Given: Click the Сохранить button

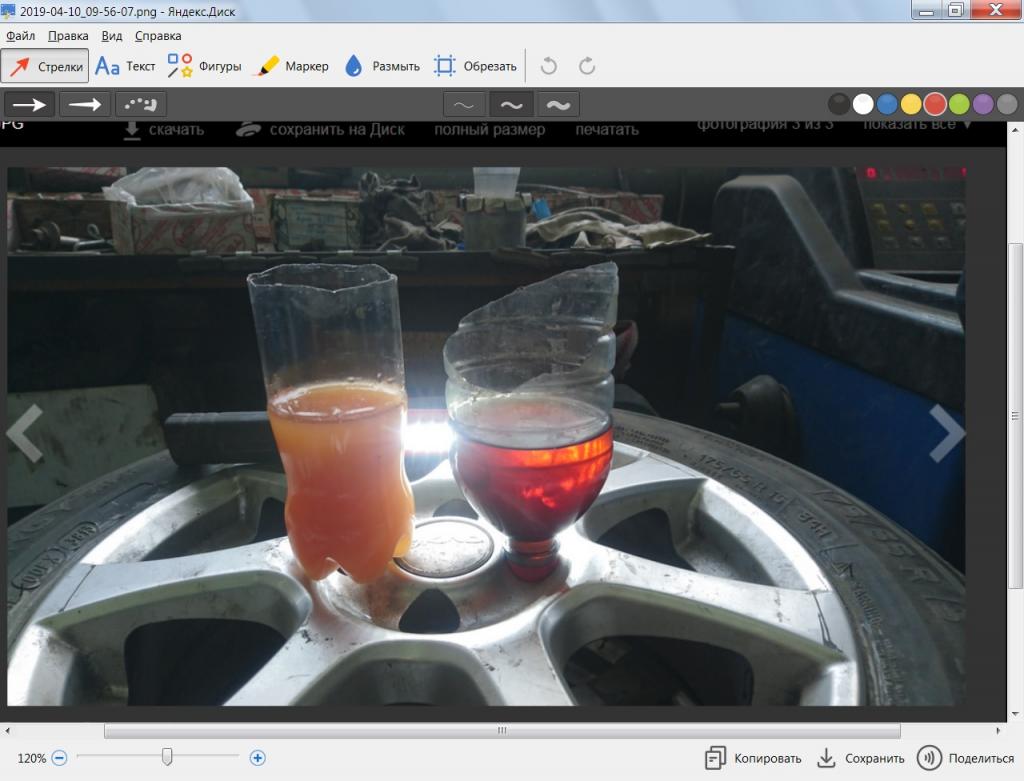Looking at the screenshot, I should click(861, 758).
